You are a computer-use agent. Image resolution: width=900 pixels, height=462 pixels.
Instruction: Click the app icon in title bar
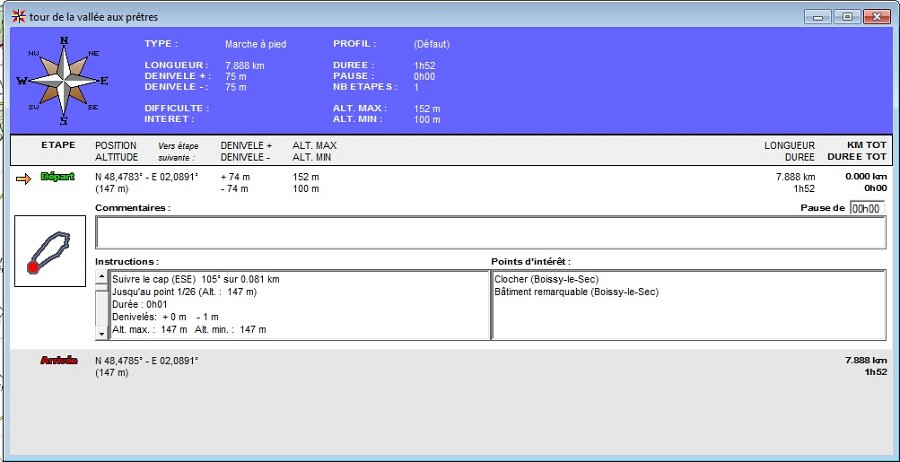(17, 17)
